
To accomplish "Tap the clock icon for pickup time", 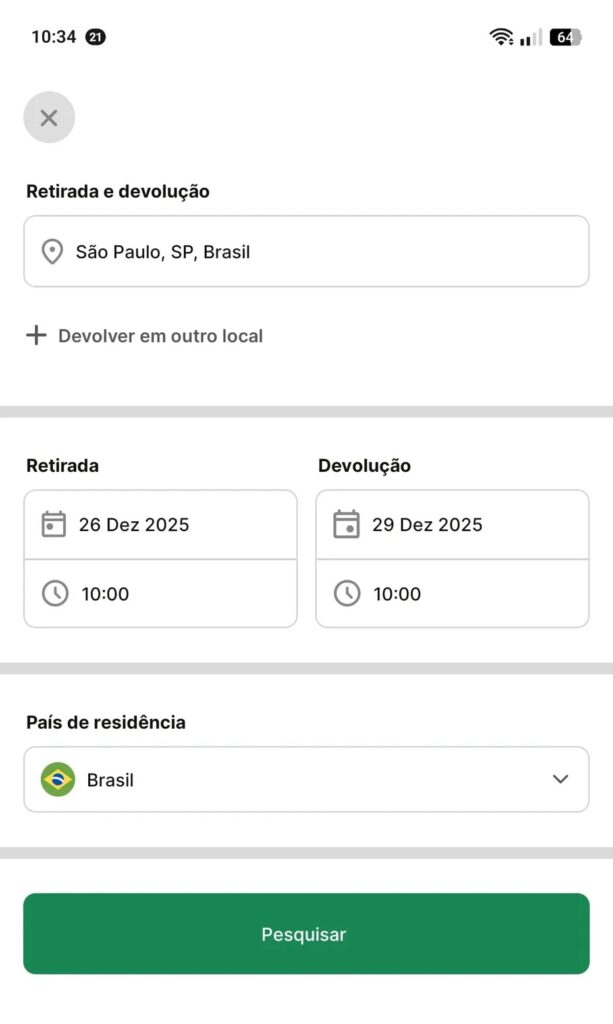I will coord(54,593).
